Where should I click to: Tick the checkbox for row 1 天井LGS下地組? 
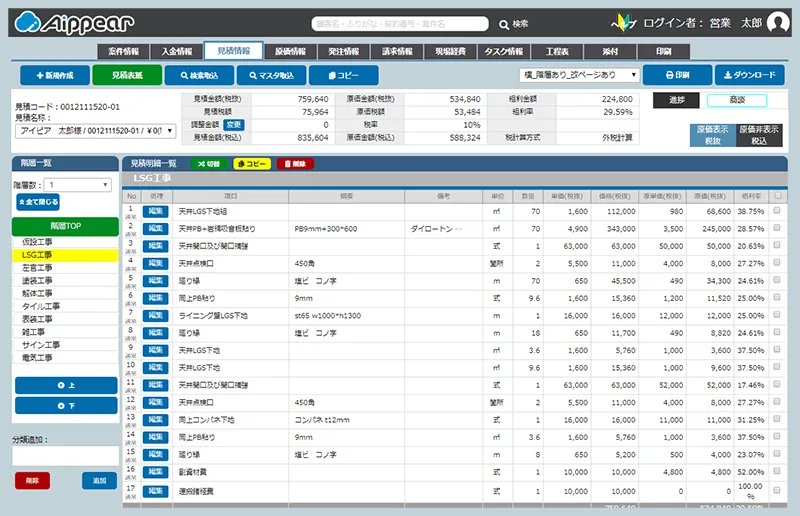tap(777, 213)
